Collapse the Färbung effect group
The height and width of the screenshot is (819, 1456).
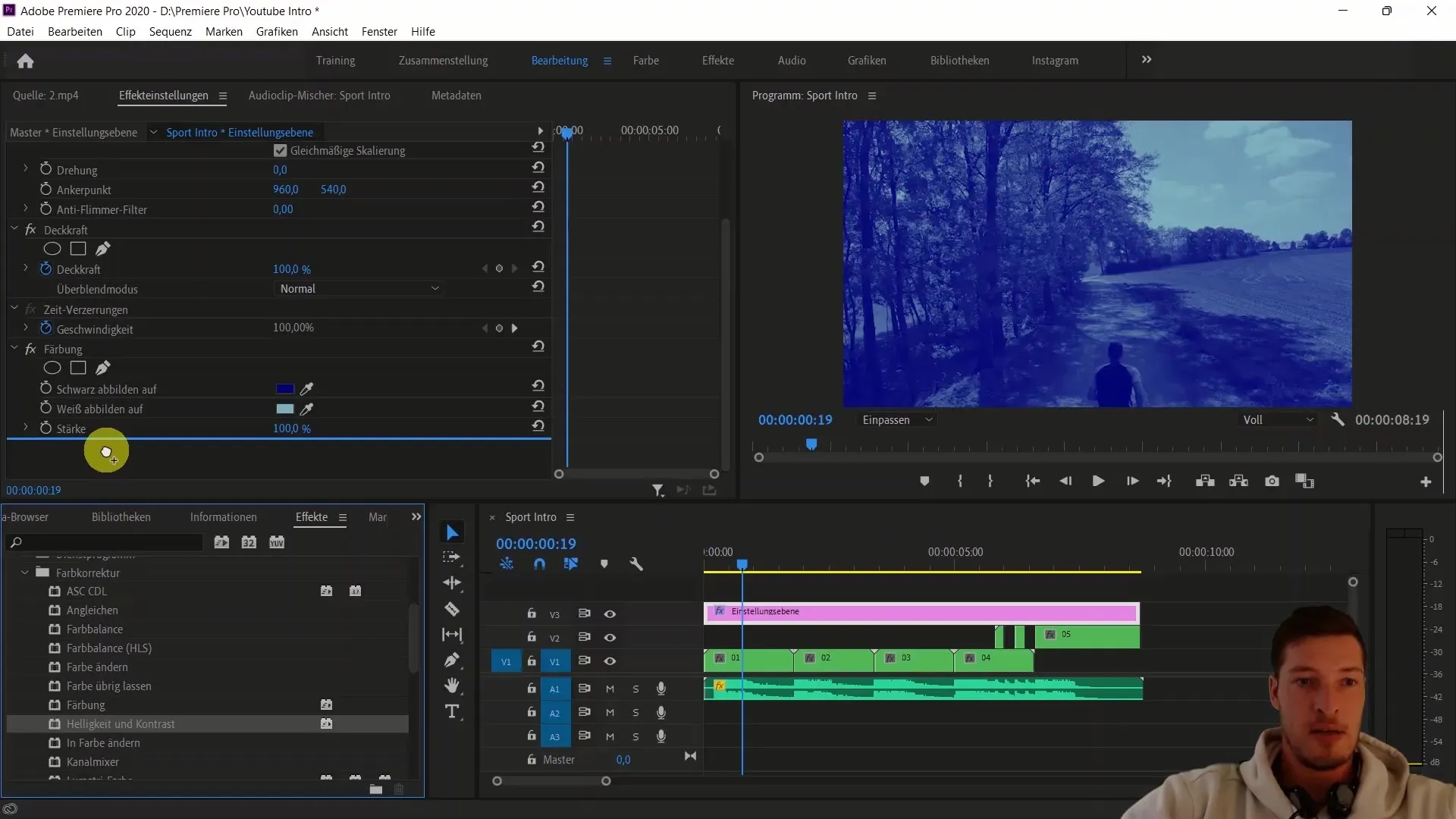14,348
